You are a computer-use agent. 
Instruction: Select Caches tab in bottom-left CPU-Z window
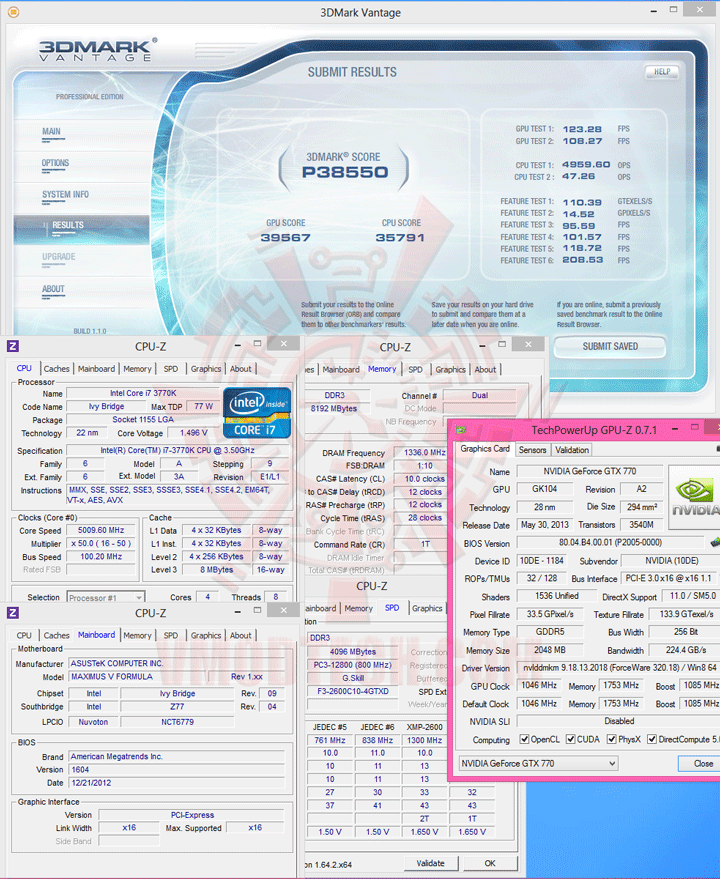[57, 635]
